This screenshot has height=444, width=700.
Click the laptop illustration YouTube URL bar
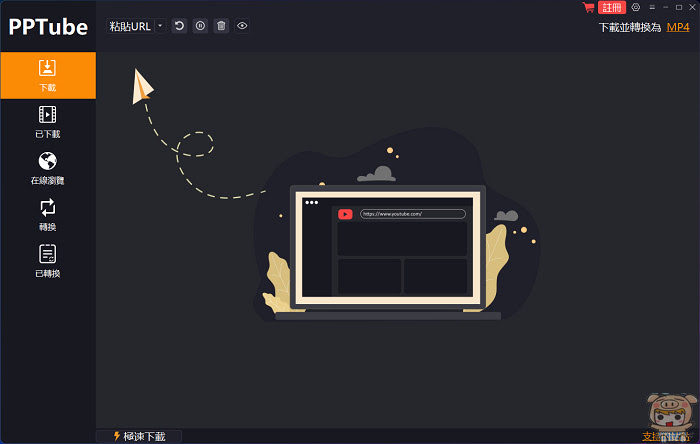click(x=413, y=214)
